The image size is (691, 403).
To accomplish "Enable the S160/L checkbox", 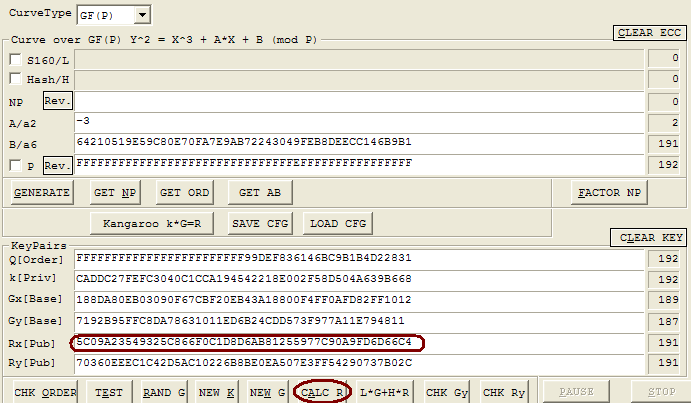I will [15, 60].
